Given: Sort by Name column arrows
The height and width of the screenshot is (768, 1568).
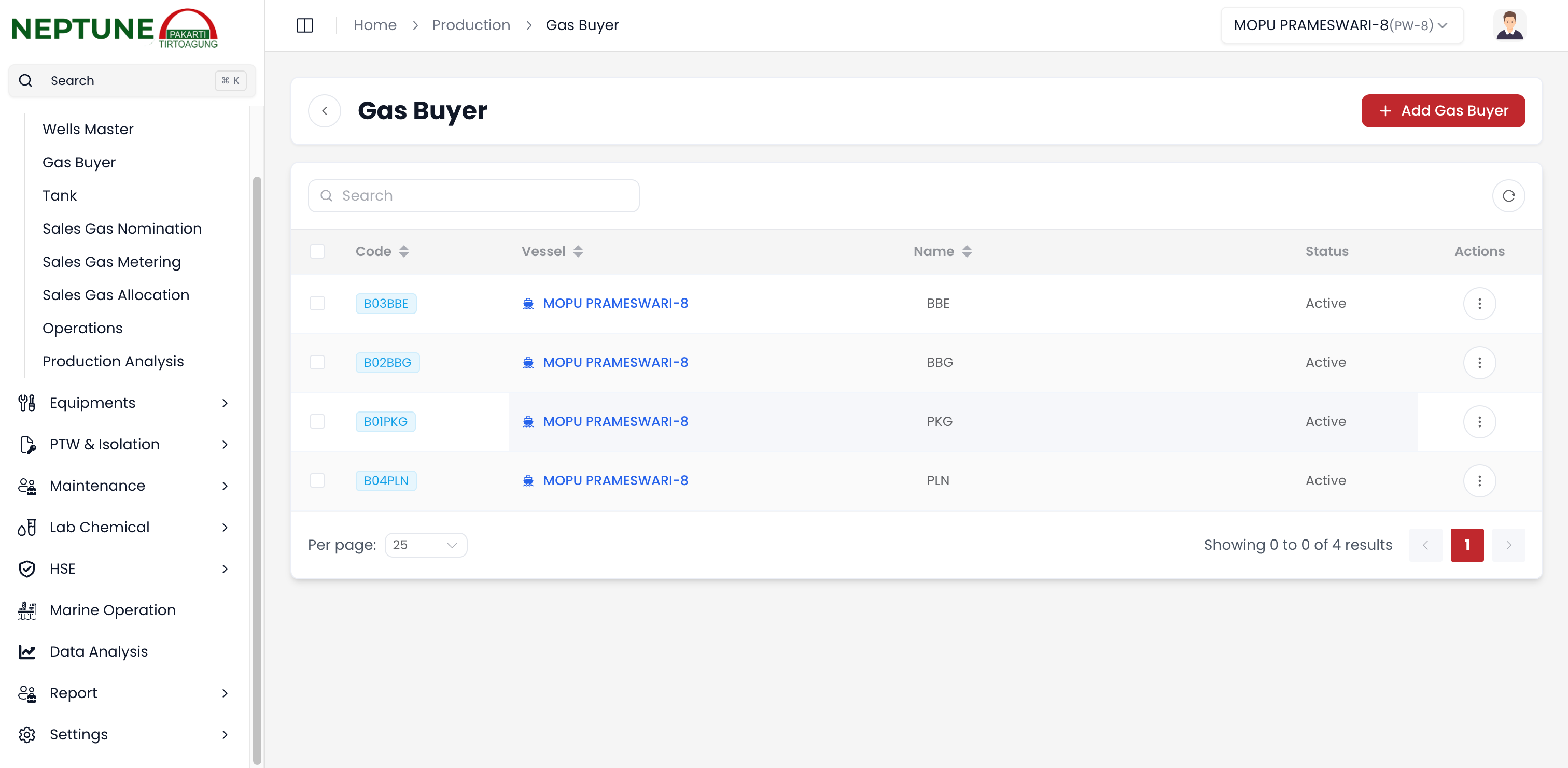Looking at the screenshot, I should pyautogui.click(x=967, y=251).
